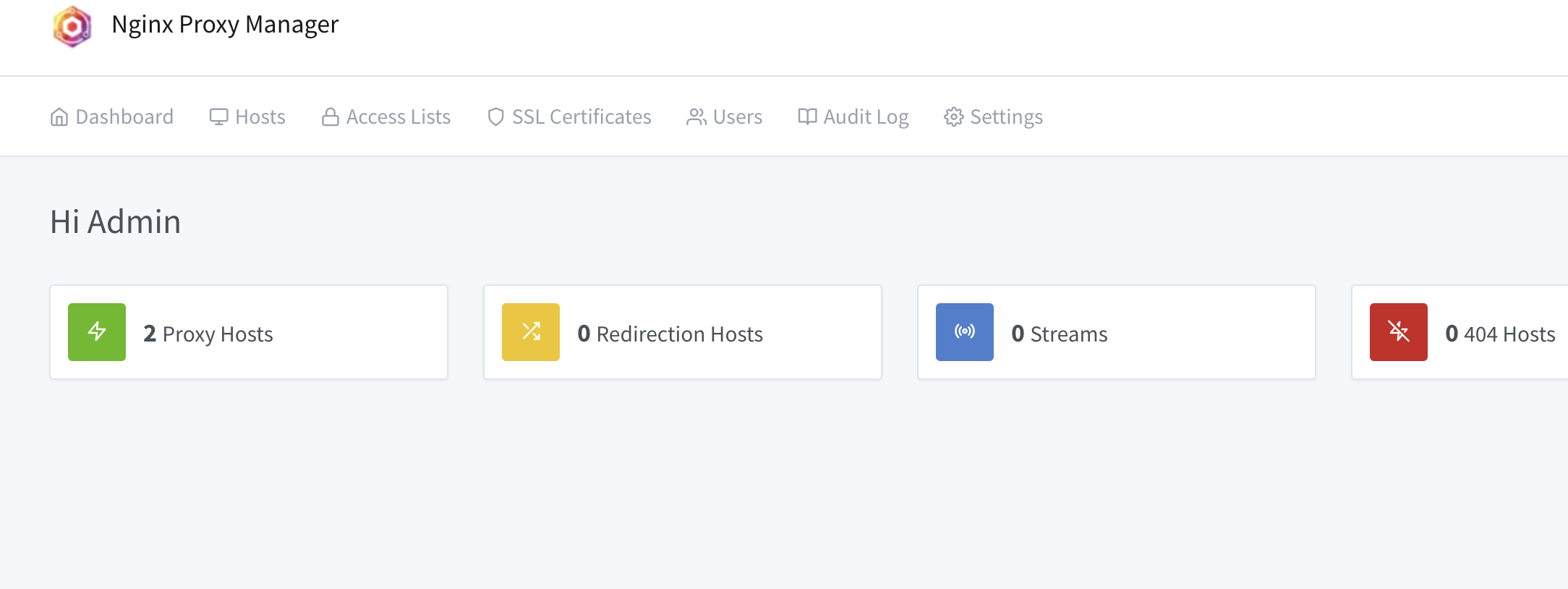The width and height of the screenshot is (1568, 589).
Task: Click the people icon beside Users
Action: click(x=696, y=116)
